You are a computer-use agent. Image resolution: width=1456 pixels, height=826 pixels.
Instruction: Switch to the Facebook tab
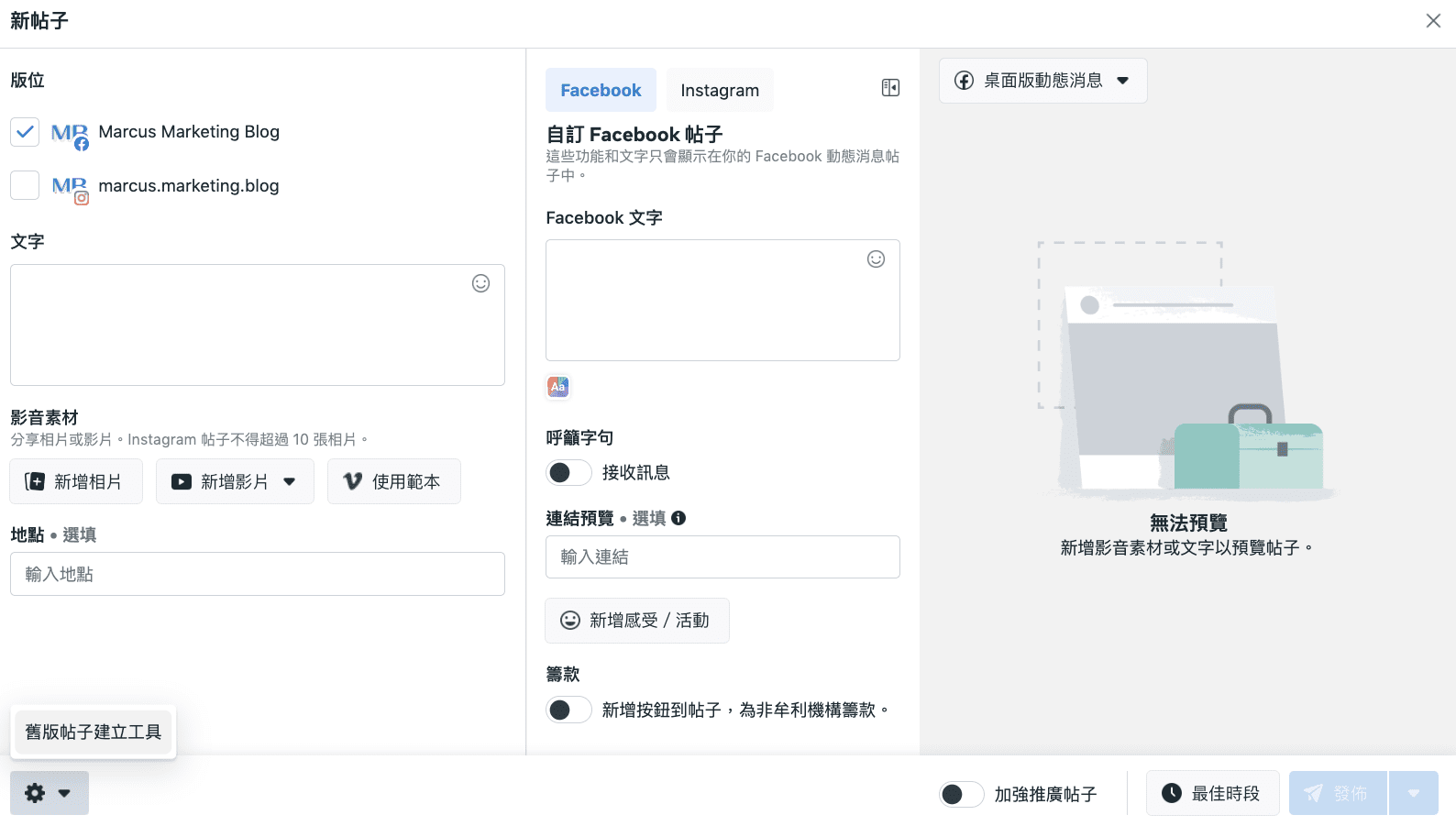[601, 90]
